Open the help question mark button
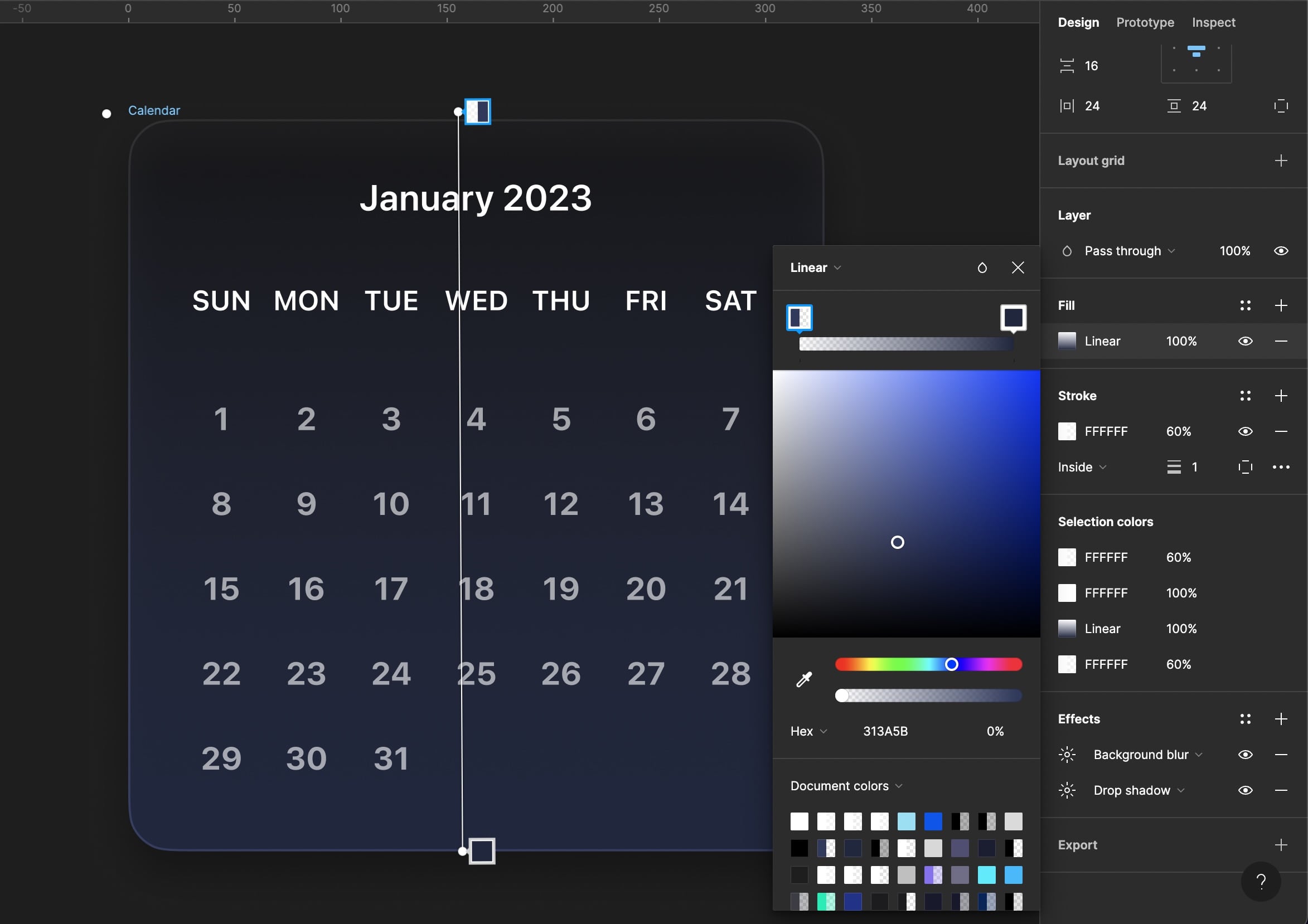1308x924 pixels. point(1260,881)
